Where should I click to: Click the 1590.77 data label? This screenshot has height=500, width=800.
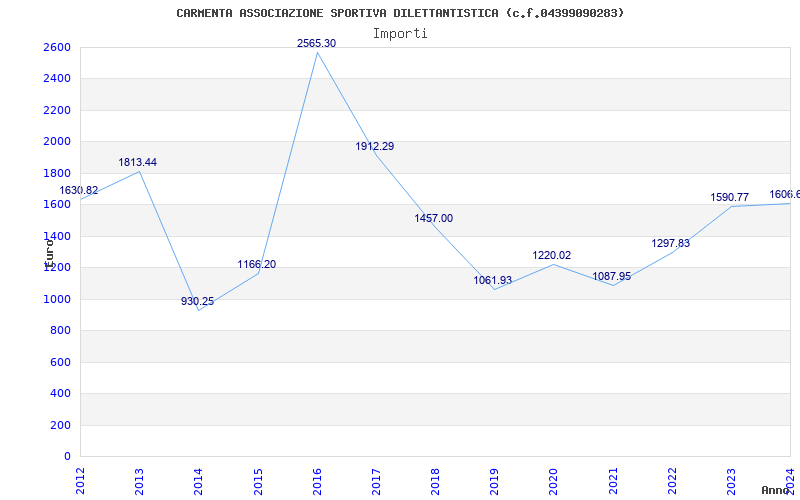(730, 197)
